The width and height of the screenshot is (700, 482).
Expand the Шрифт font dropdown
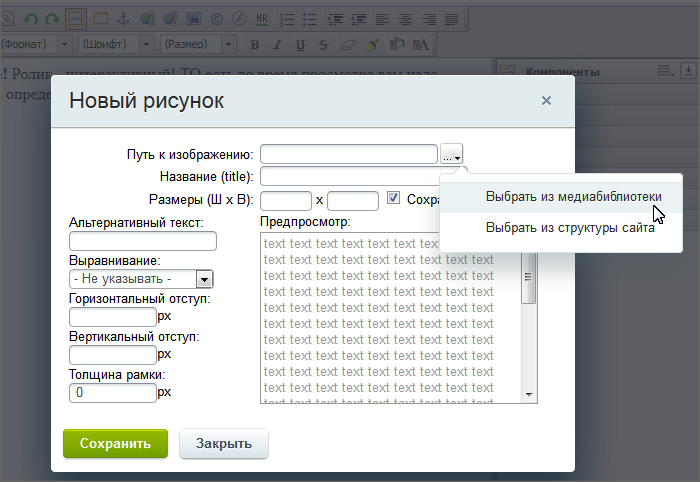coord(116,44)
